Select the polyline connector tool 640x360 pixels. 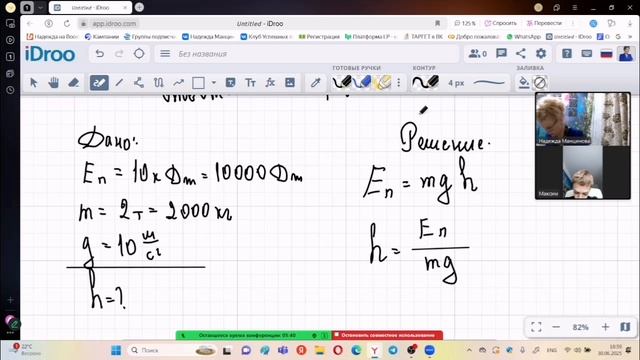(x=139, y=83)
